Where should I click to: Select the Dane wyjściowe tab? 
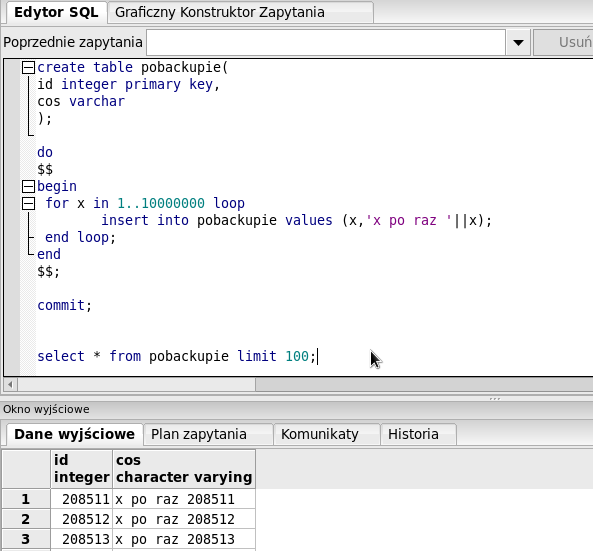coord(75,434)
